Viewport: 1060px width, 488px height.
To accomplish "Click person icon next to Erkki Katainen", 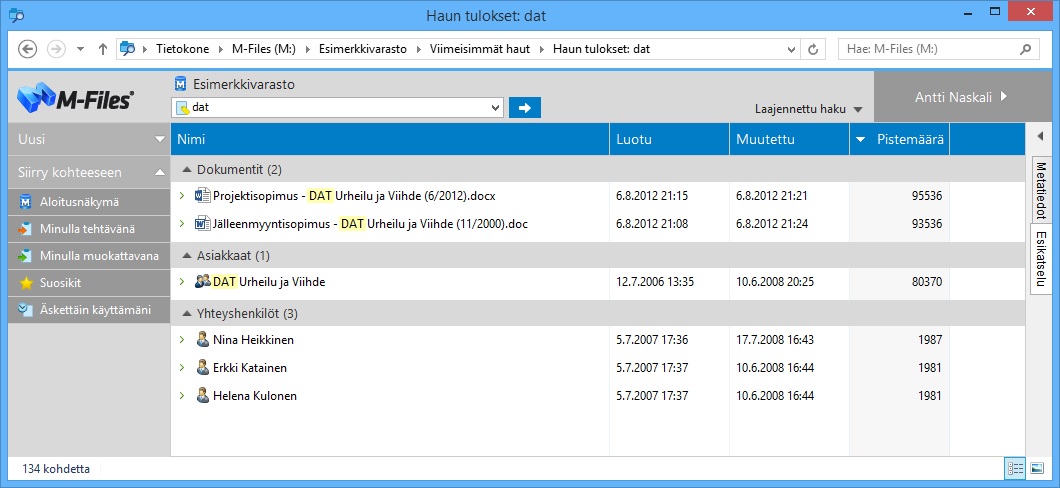I will [x=202, y=368].
